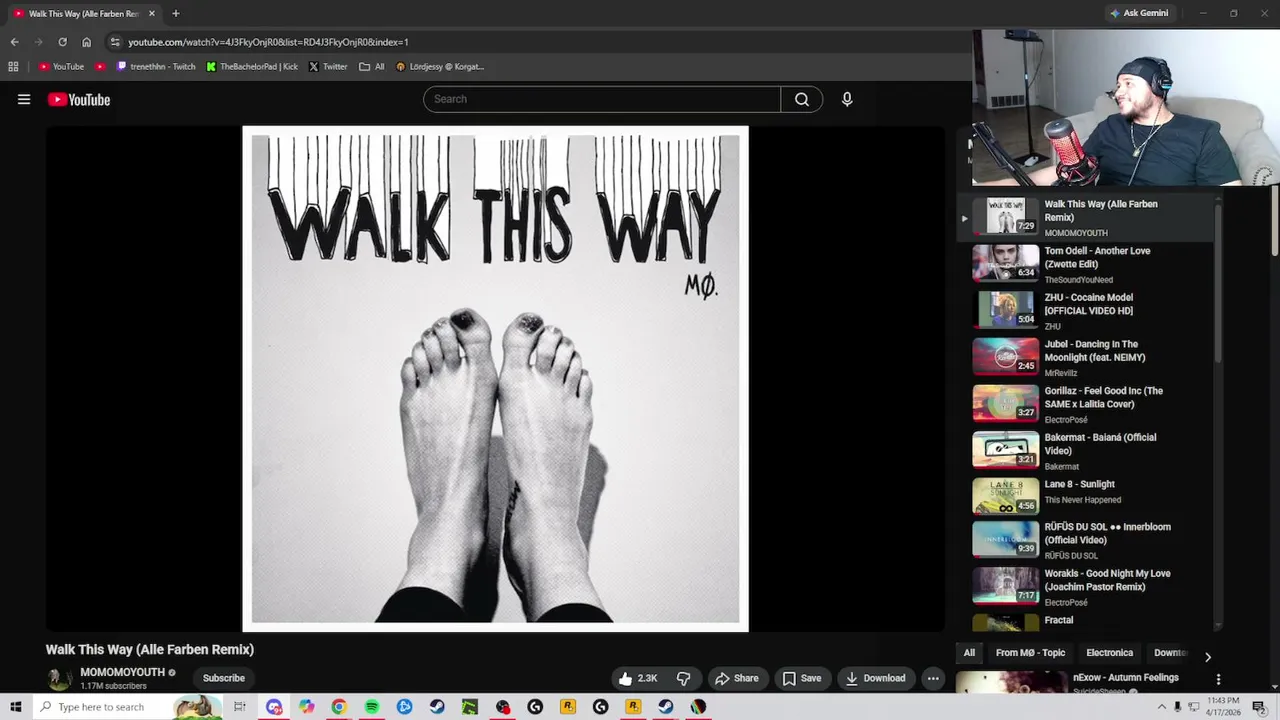
Task: Reload the current page
Action: [62, 42]
